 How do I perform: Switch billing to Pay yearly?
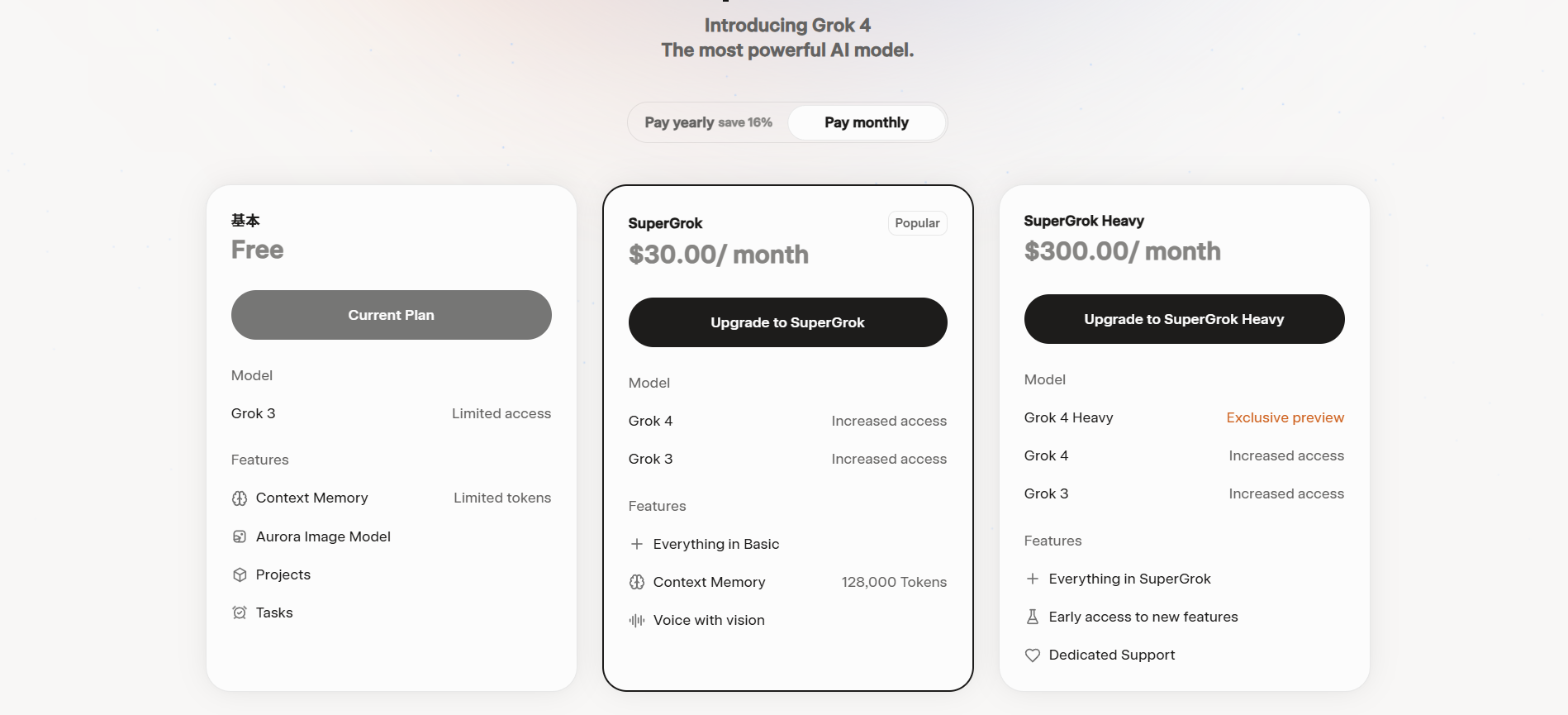click(x=708, y=122)
